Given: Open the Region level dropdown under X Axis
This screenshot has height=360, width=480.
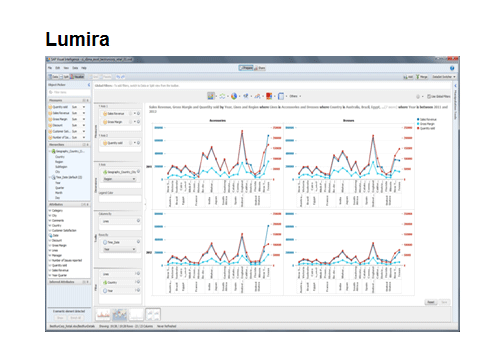Looking at the screenshot, I should [119, 179].
